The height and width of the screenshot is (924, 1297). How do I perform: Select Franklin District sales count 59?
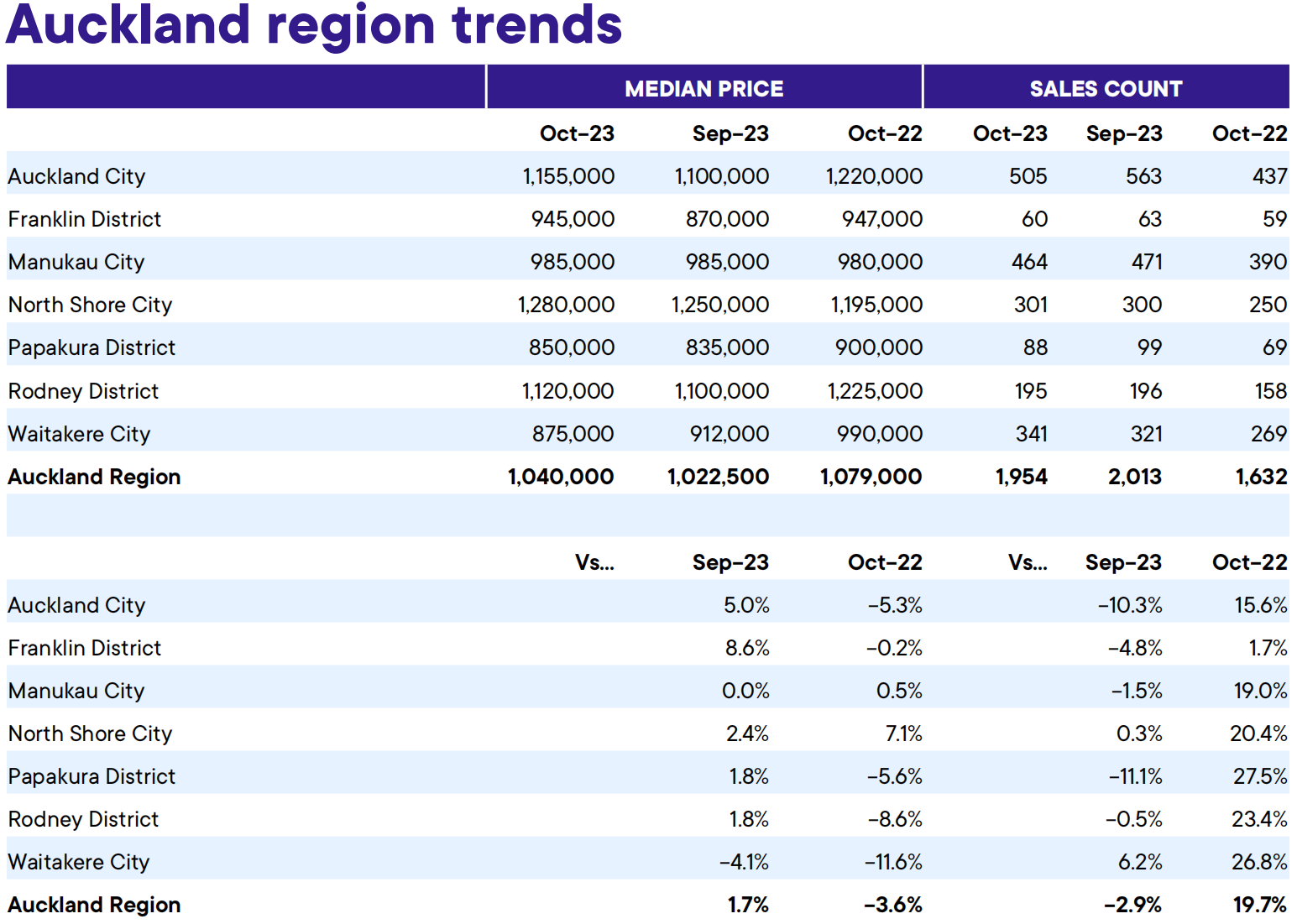(x=1274, y=219)
